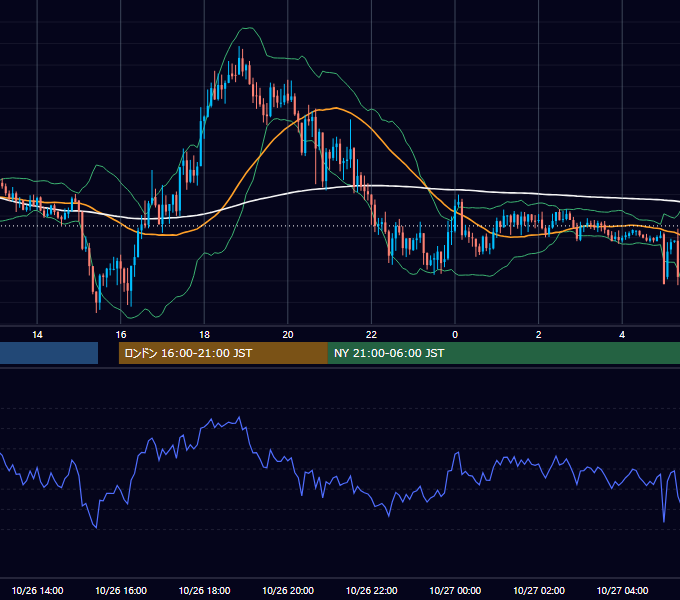Click the 10/26 14:00 date label
The image size is (680, 600).
37,590
